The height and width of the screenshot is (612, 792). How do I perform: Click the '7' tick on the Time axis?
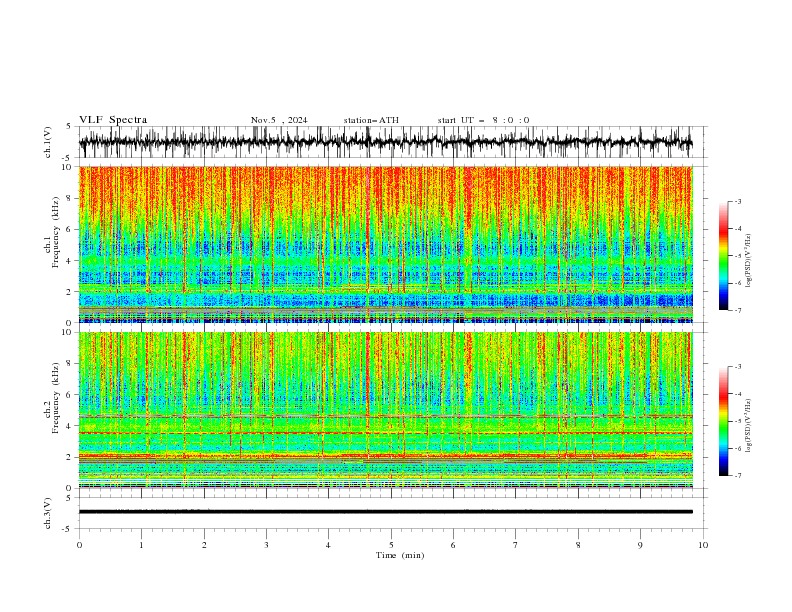pos(516,545)
